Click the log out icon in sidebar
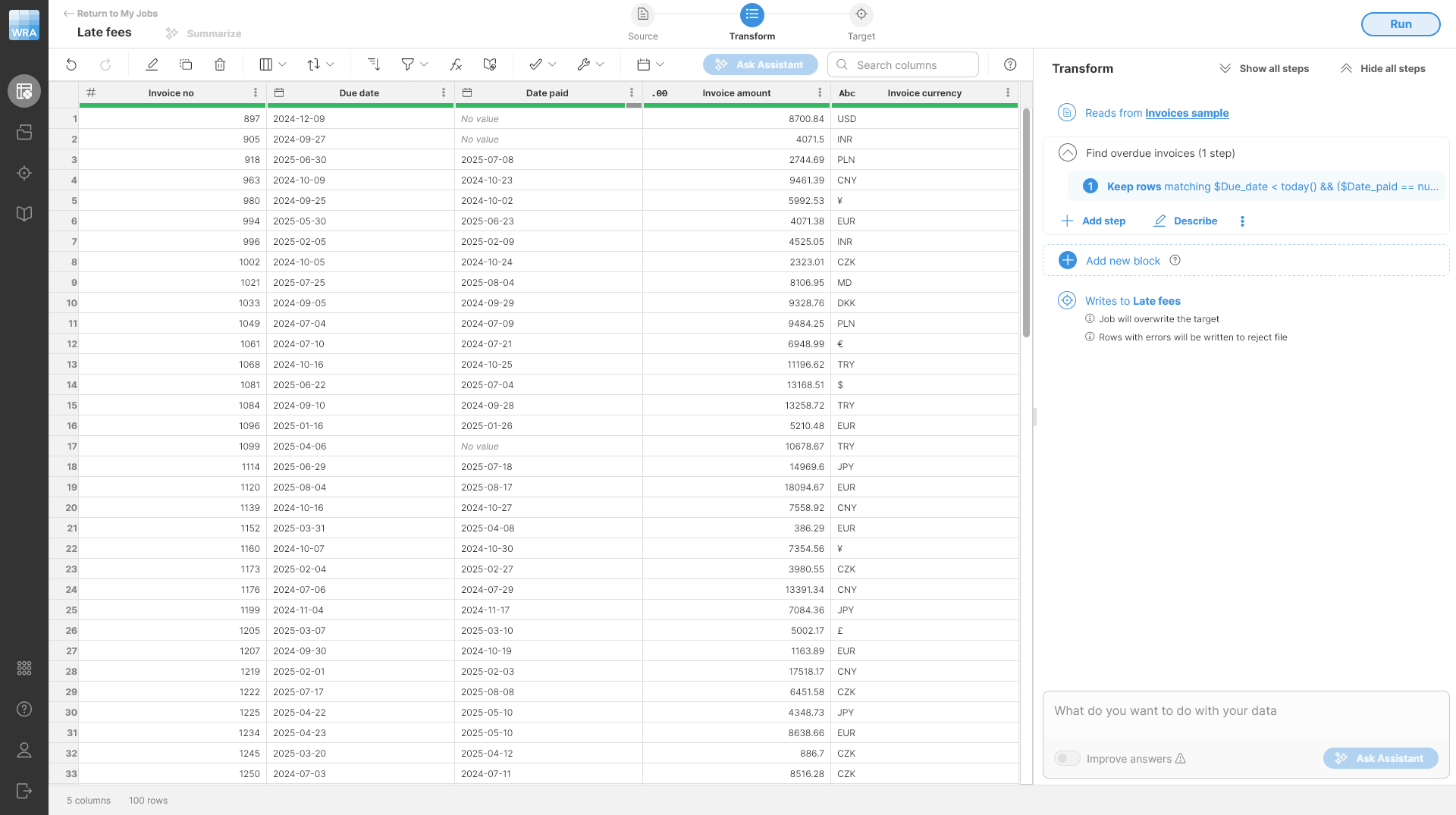 point(24,791)
